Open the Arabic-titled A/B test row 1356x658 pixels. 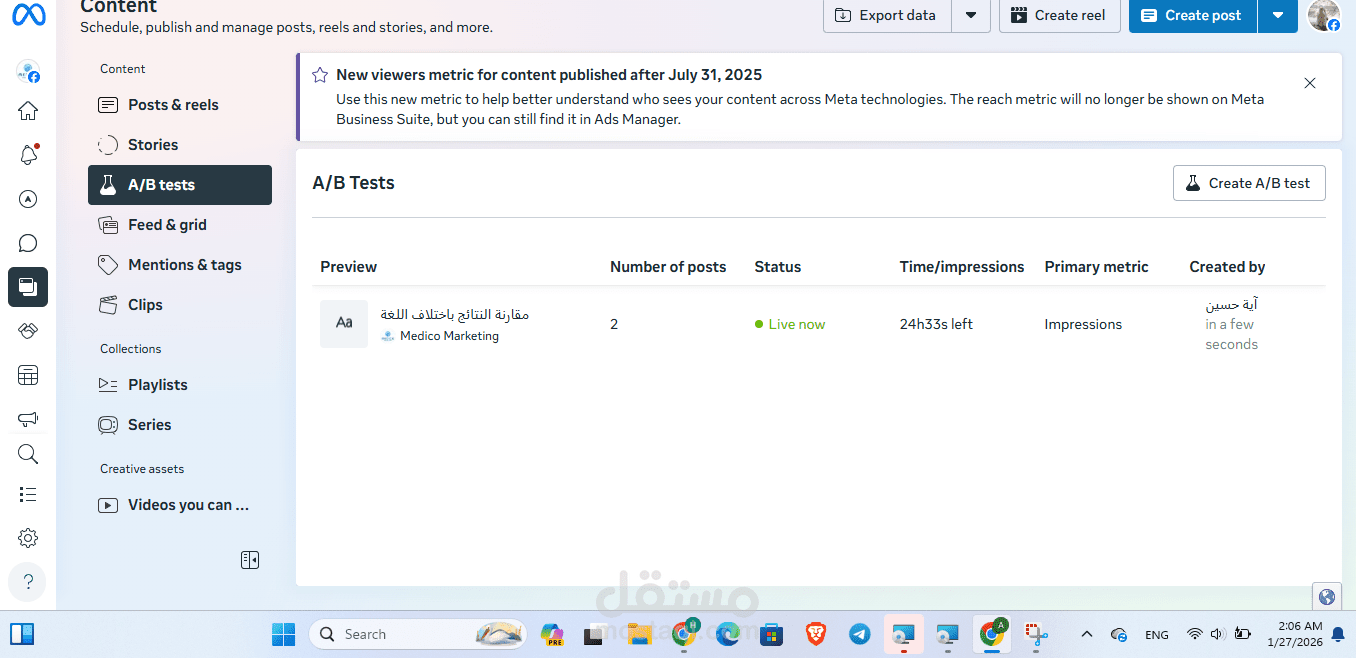[818, 324]
